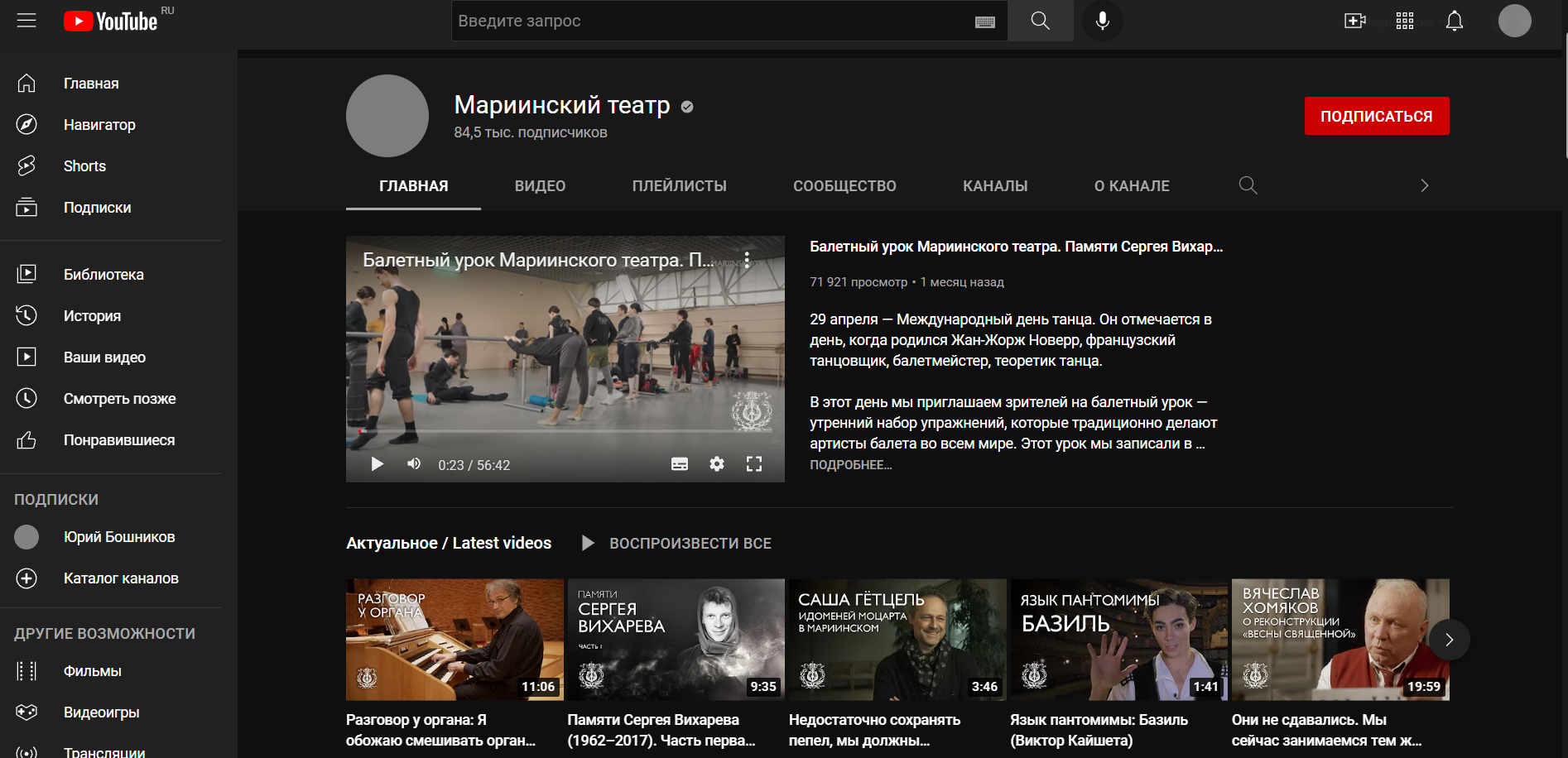Expand description via ПОДРОБНЕЕ
1568x758 pixels.
[851, 465]
